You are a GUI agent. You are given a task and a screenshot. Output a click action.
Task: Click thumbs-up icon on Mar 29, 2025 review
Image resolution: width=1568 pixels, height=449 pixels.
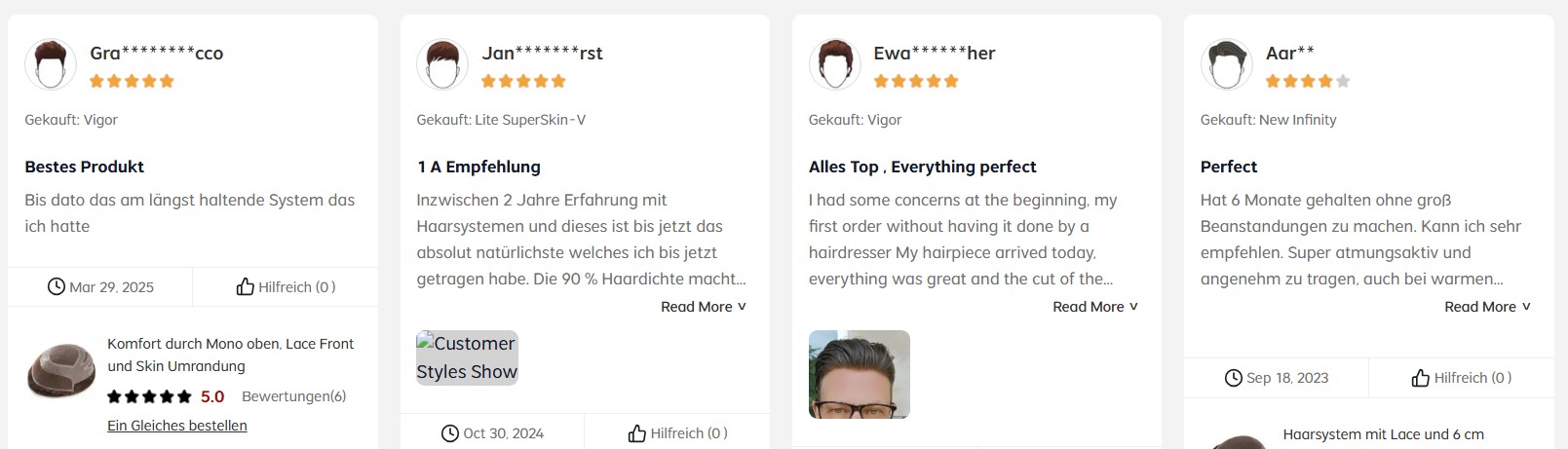246,286
